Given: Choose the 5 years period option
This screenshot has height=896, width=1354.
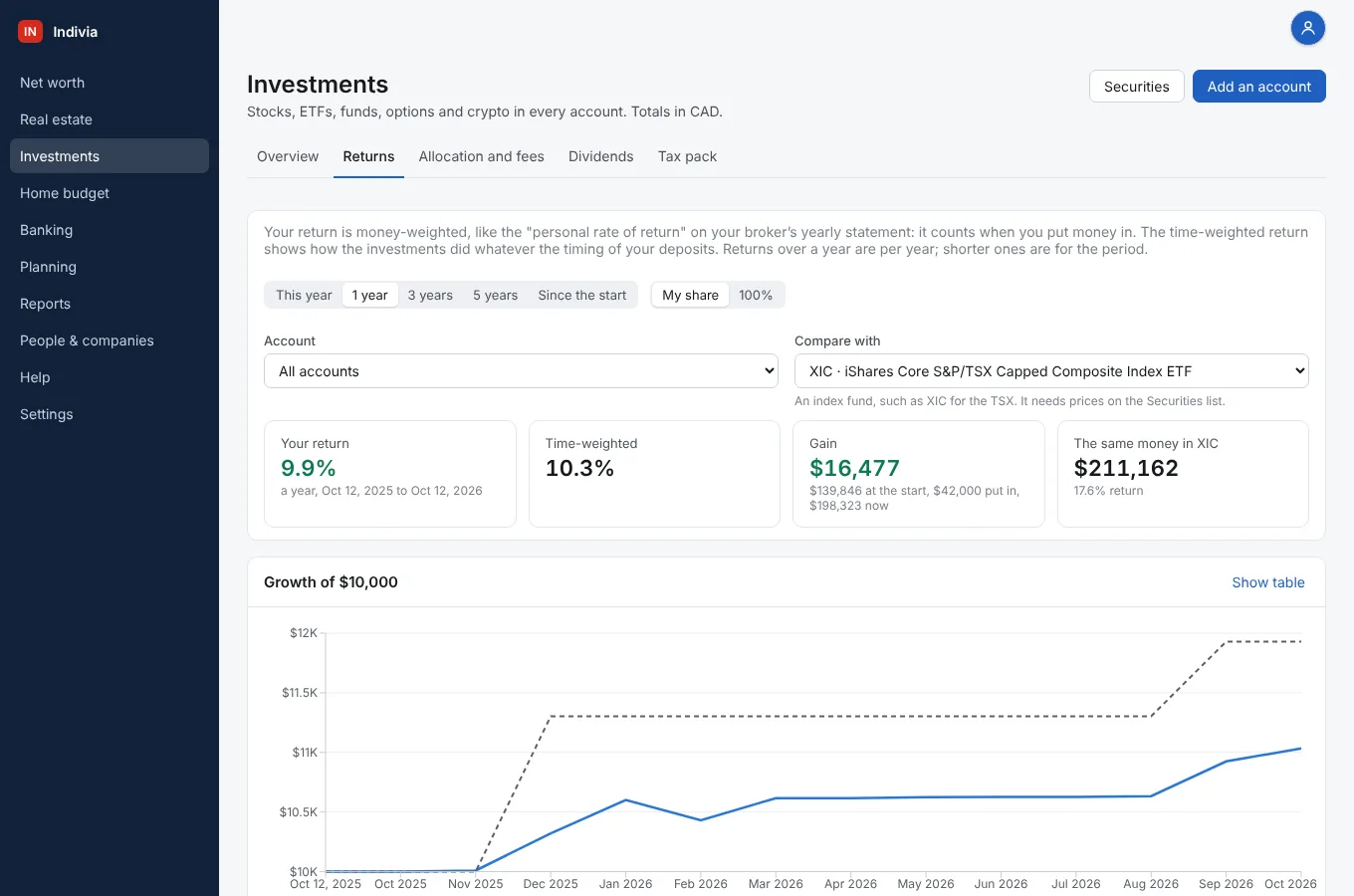Looking at the screenshot, I should point(495,295).
